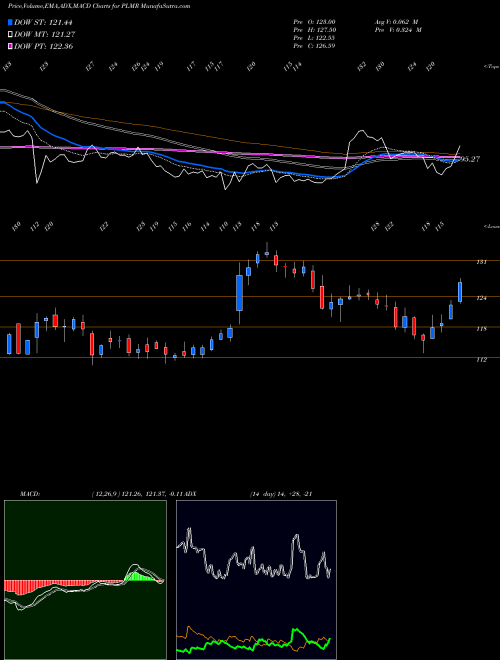Click the 'Pre O: 123.00' value
The height and width of the screenshot is (660, 500).
tap(314, 22)
